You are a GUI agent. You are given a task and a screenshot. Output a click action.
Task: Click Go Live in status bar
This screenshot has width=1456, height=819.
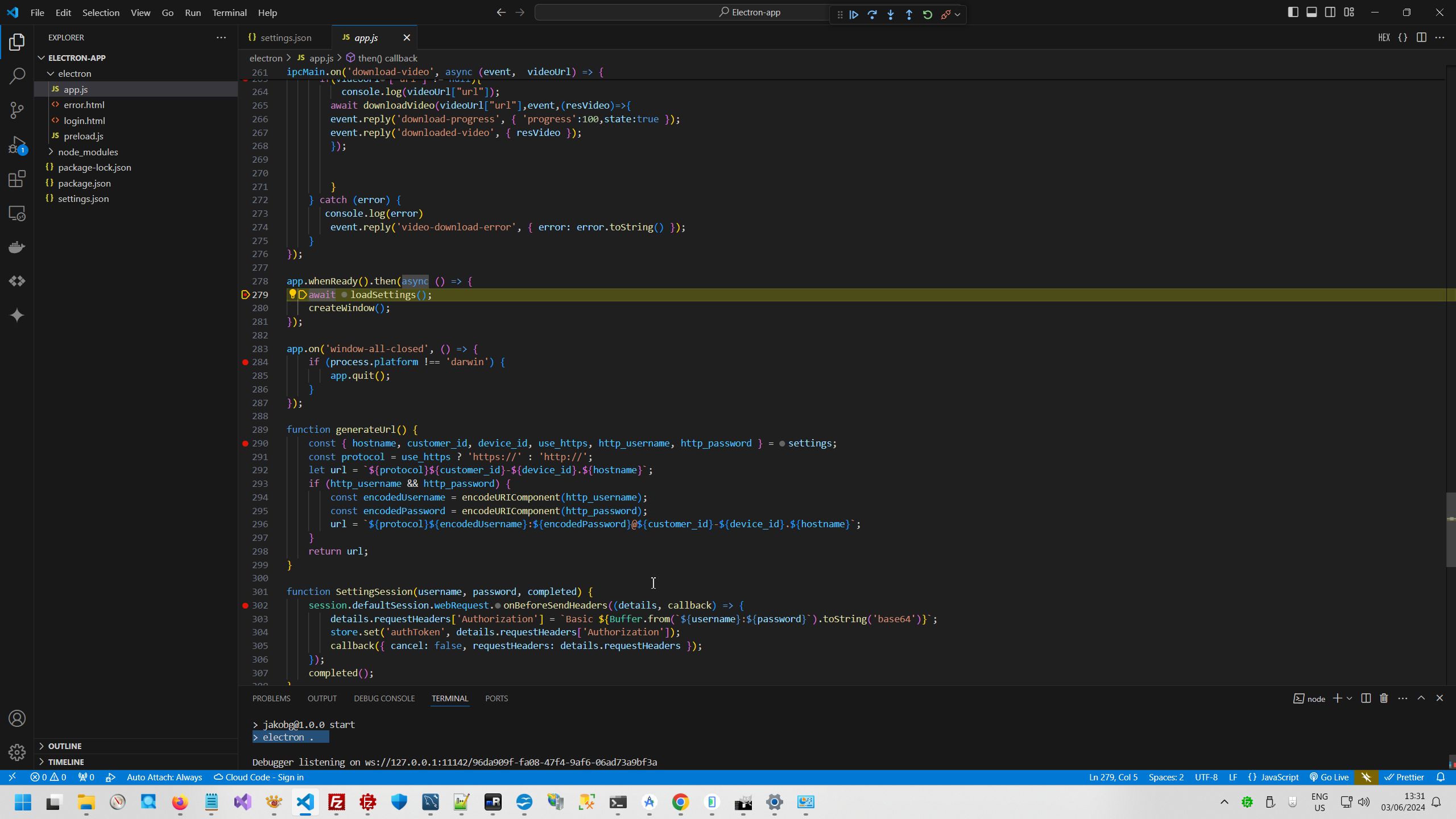click(x=1329, y=777)
